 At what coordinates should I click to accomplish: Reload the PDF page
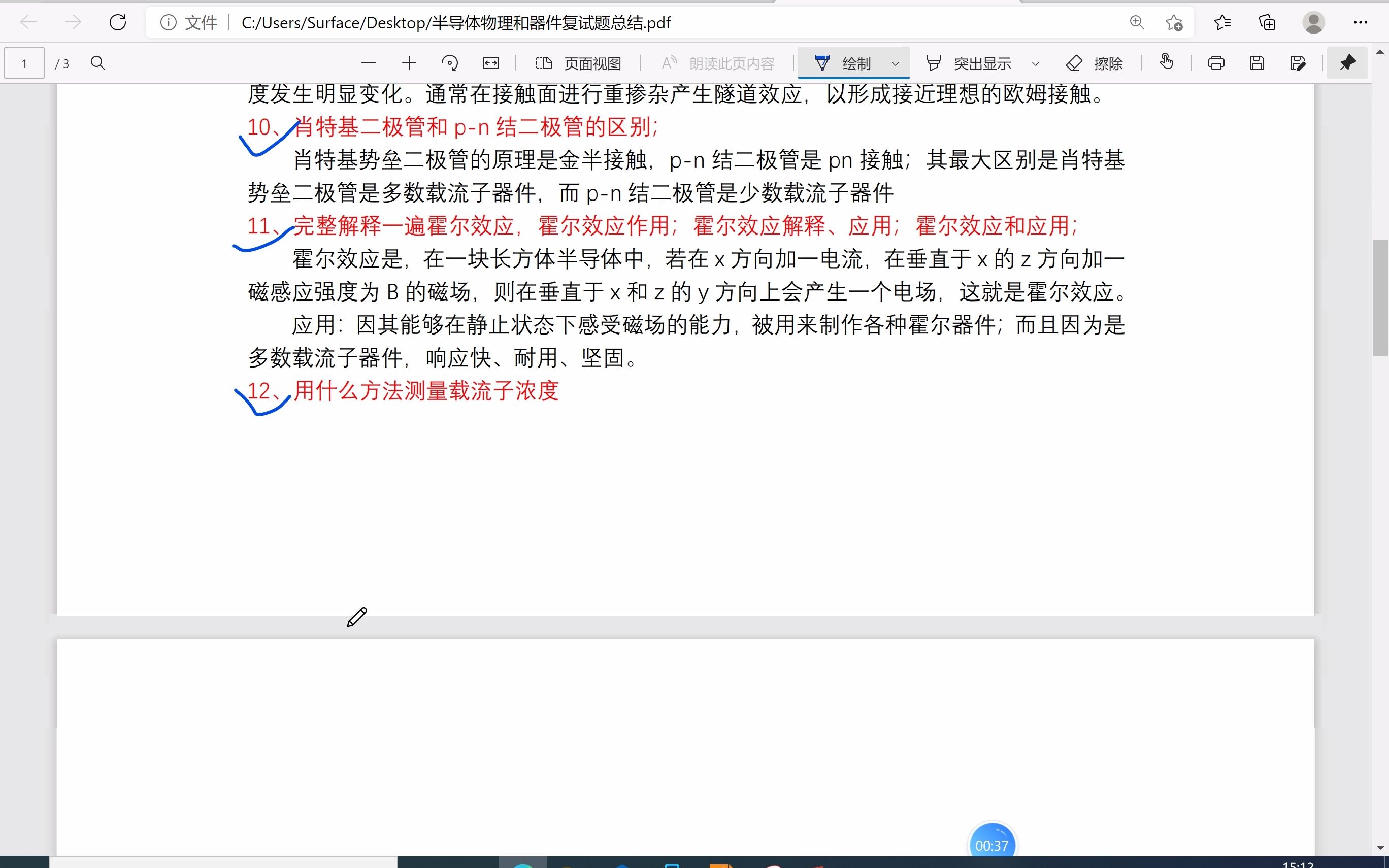(118, 22)
